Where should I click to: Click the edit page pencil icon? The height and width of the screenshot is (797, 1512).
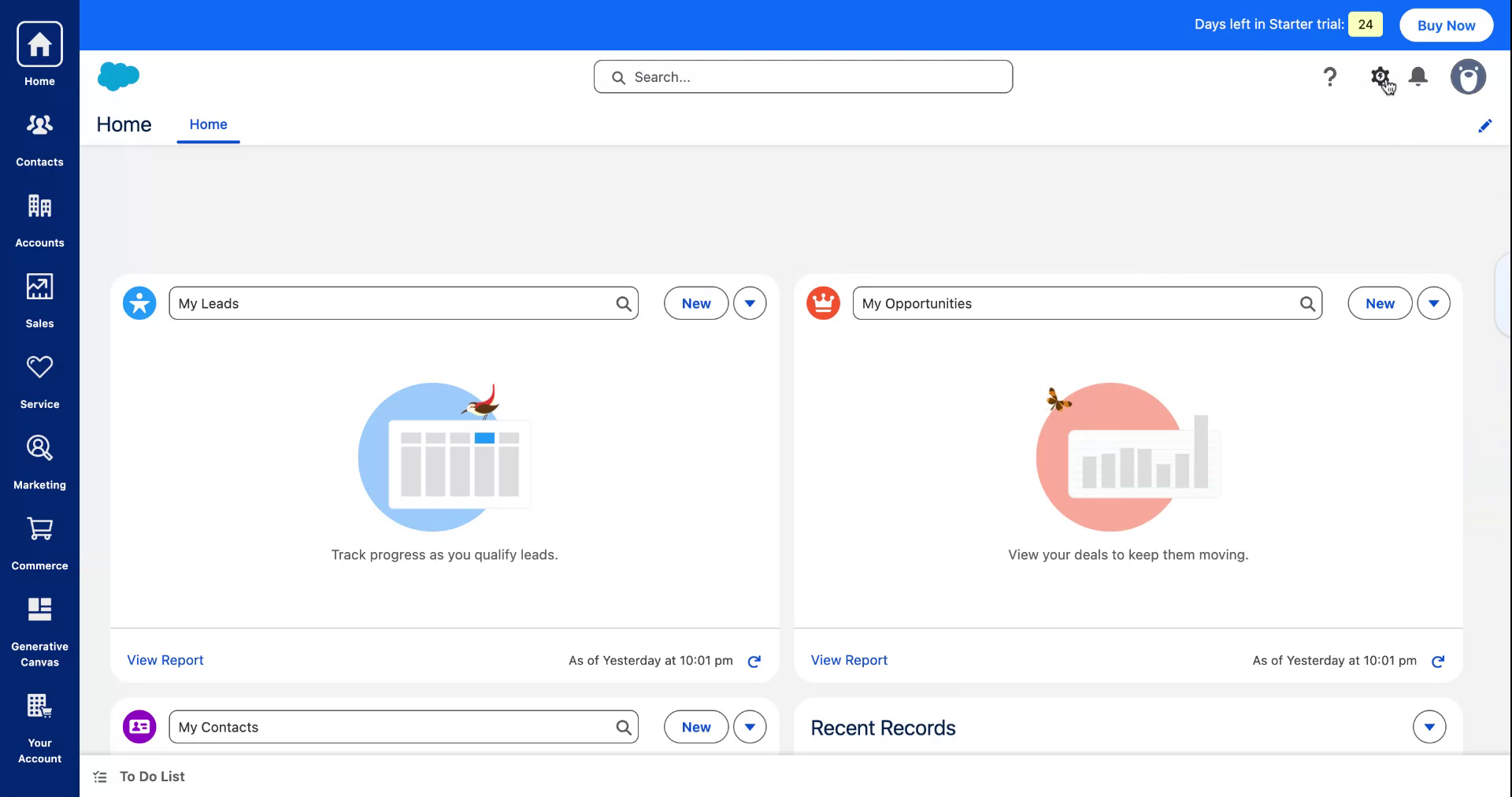click(x=1486, y=126)
